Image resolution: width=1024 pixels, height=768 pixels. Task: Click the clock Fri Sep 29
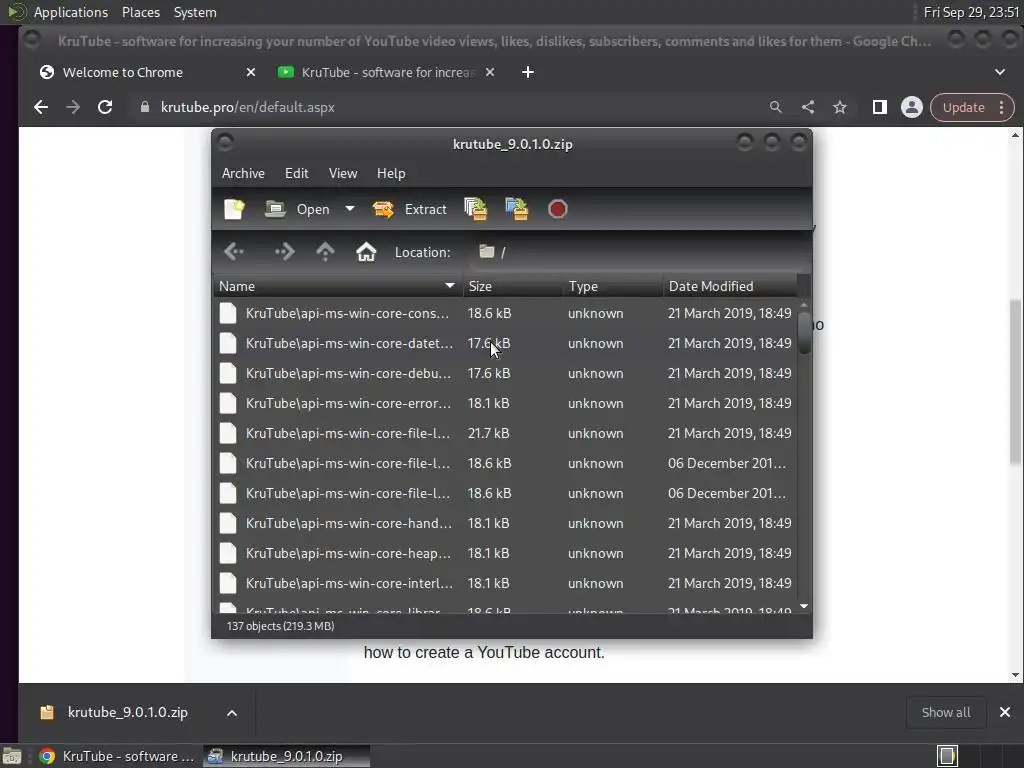point(971,12)
